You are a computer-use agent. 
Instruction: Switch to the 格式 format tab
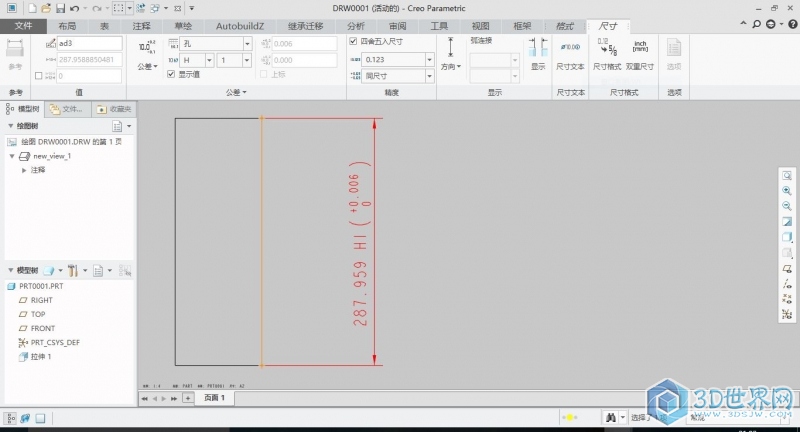tap(564, 26)
